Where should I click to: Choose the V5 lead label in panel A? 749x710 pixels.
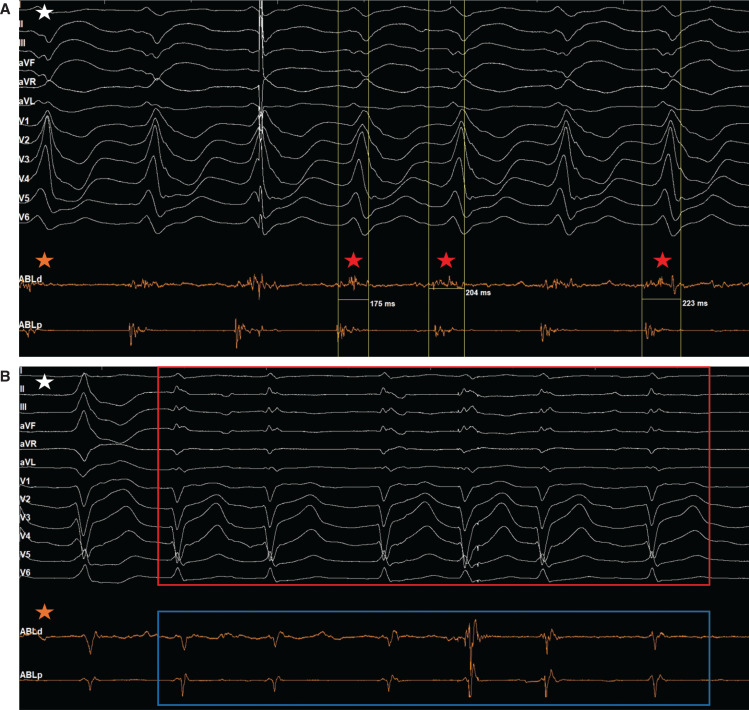(x=24, y=198)
